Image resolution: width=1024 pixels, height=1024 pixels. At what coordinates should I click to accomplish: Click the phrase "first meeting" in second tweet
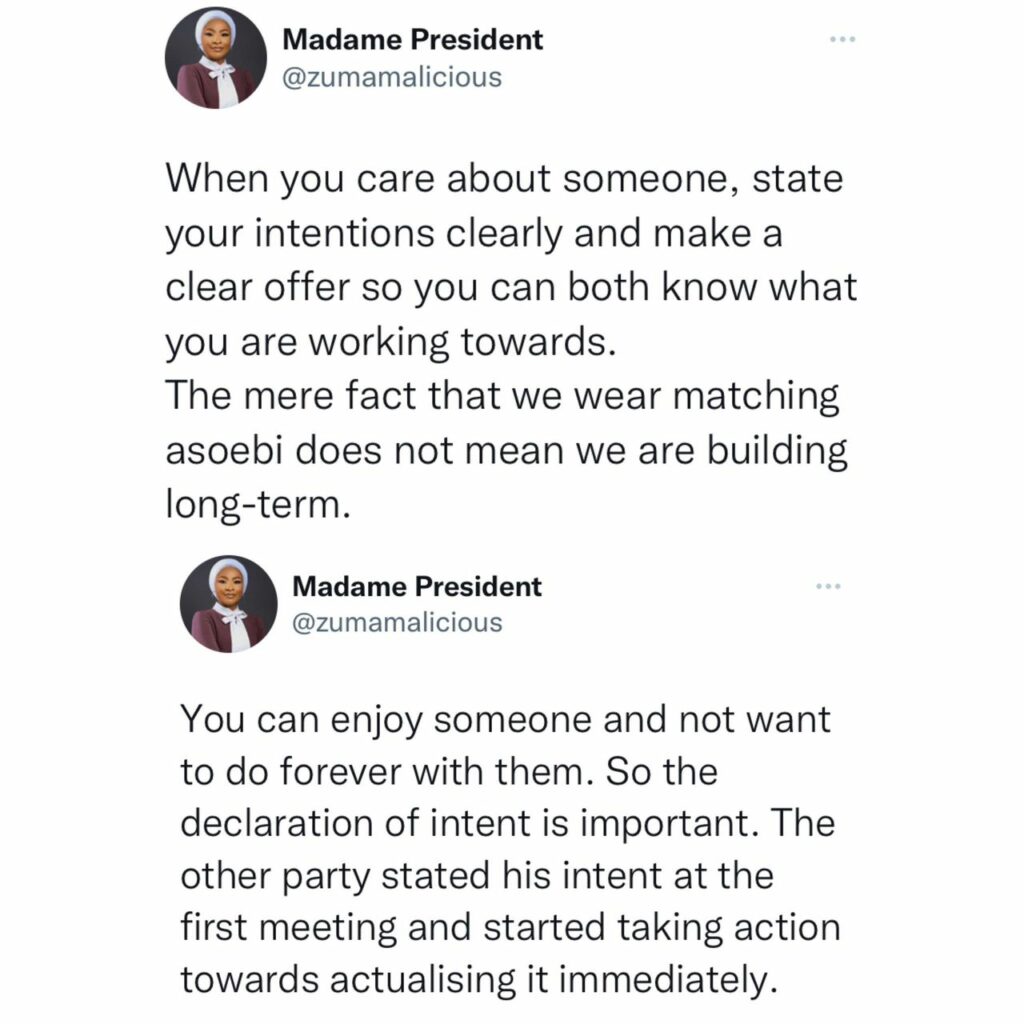289,927
